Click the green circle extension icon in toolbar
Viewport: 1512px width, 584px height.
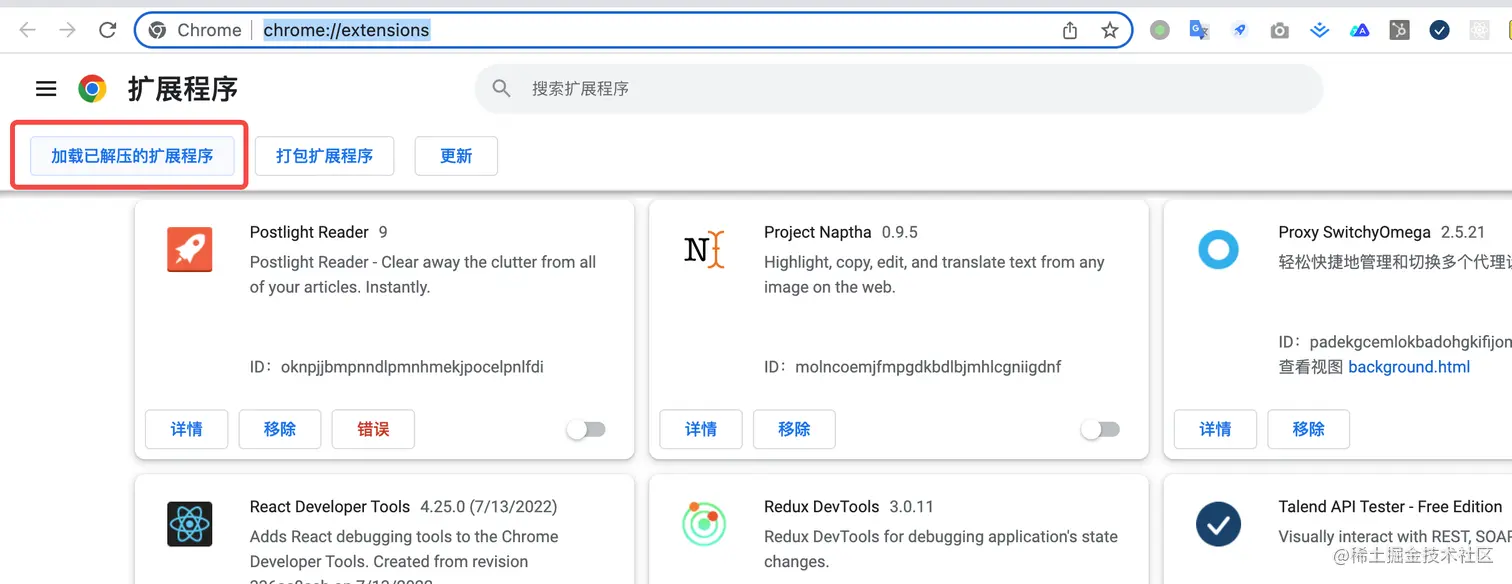1160,30
